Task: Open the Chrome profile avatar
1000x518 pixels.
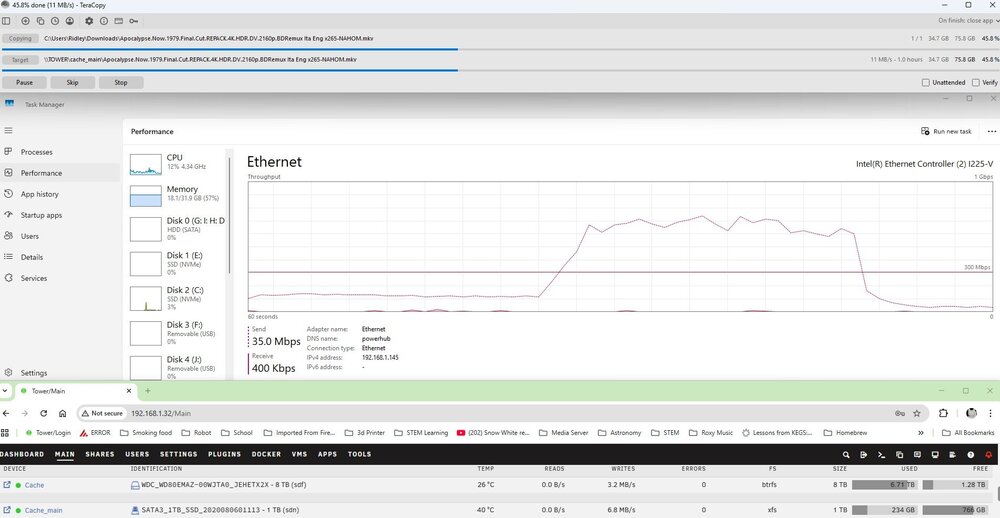Action: pos(971,413)
